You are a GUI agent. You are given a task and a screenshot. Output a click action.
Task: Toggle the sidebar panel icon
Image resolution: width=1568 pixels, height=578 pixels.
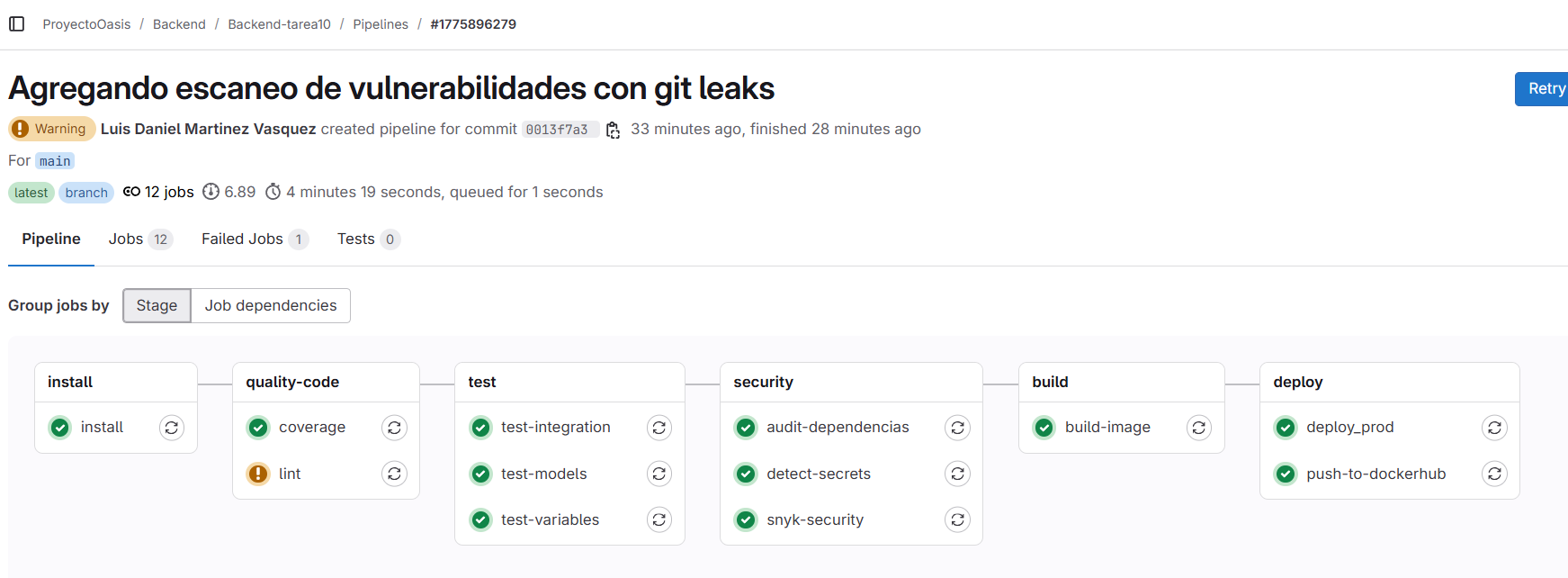17,24
